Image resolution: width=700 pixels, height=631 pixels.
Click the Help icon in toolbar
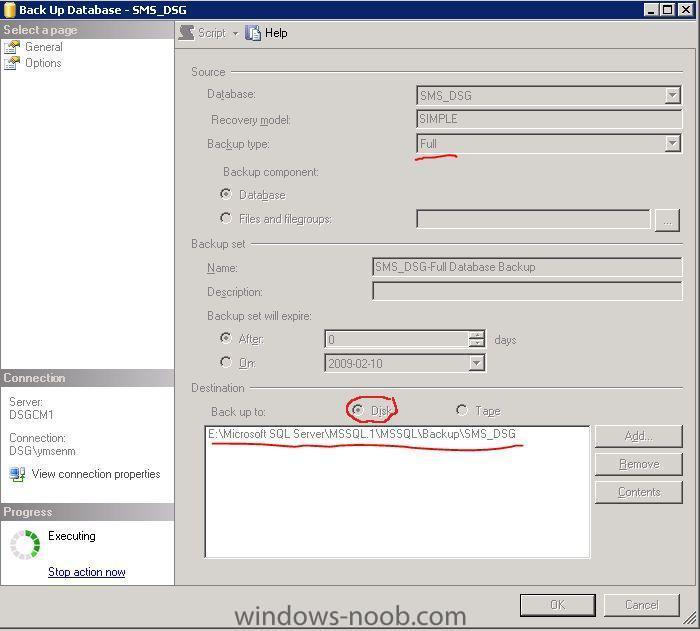pos(253,33)
